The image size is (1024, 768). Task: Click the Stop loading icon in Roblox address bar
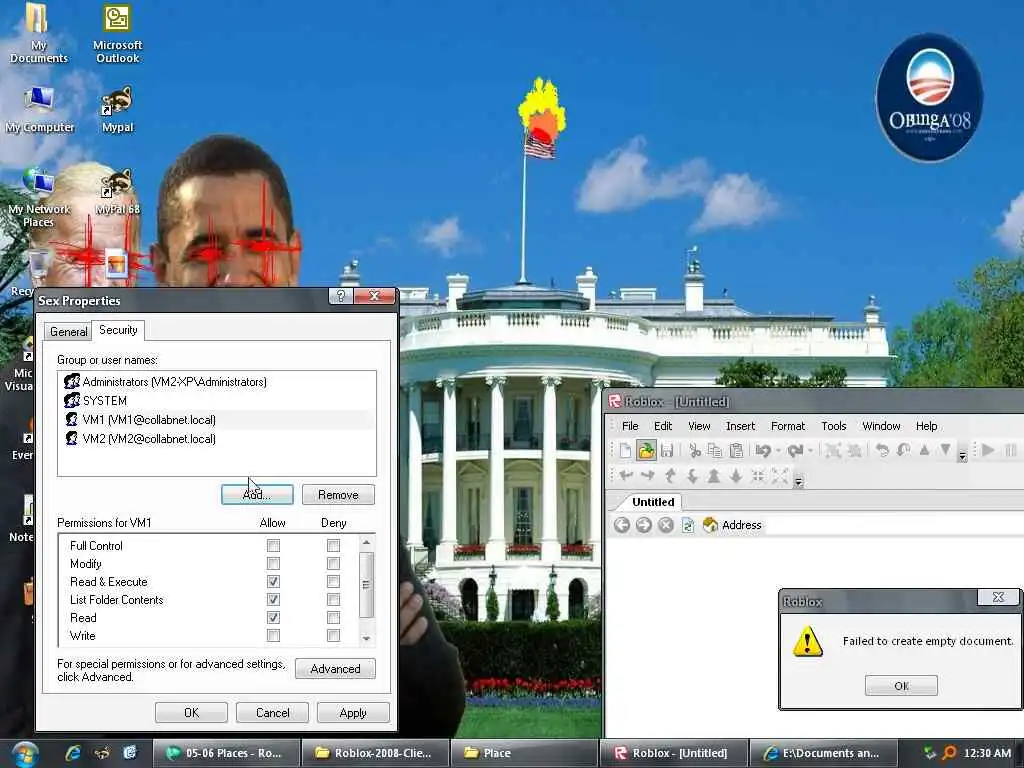coord(665,525)
